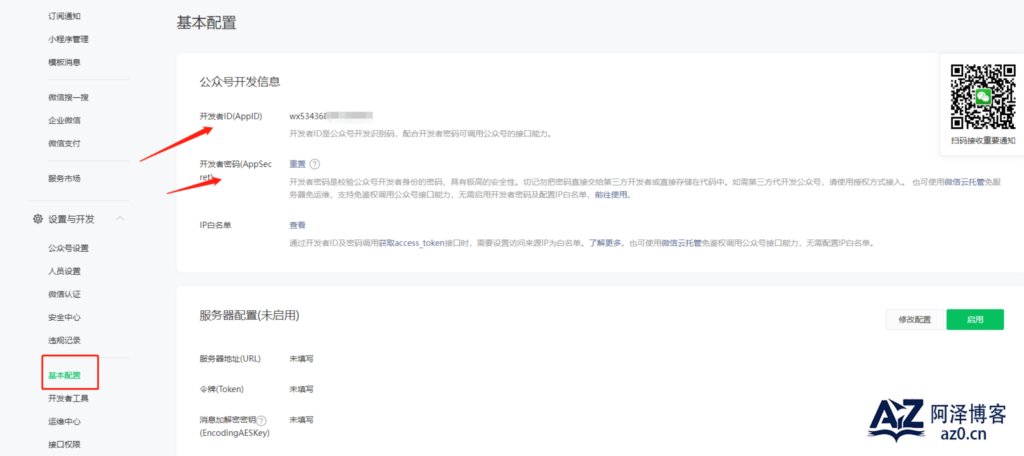Open 订阅通知 in the sidebar
The image size is (1024, 456).
64,16
